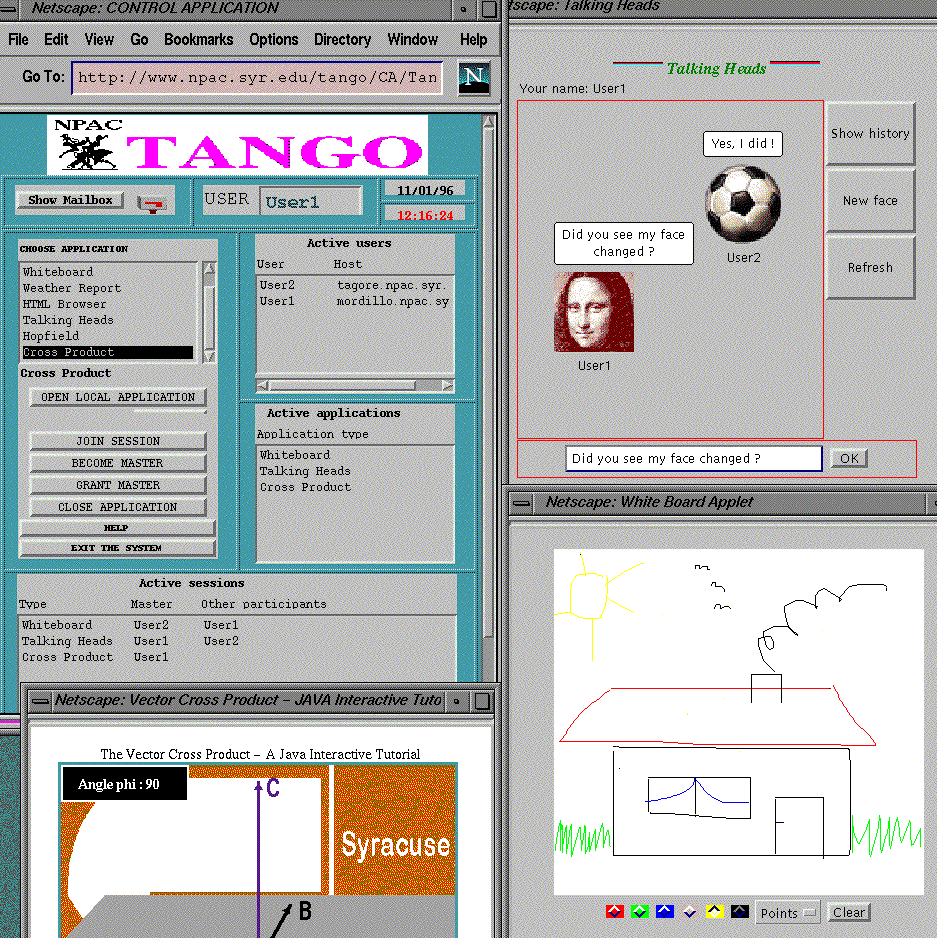Image resolution: width=937 pixels, height=938 pixels.
Task: Click the Go To URL field
Action: click(x=257, y=77)
